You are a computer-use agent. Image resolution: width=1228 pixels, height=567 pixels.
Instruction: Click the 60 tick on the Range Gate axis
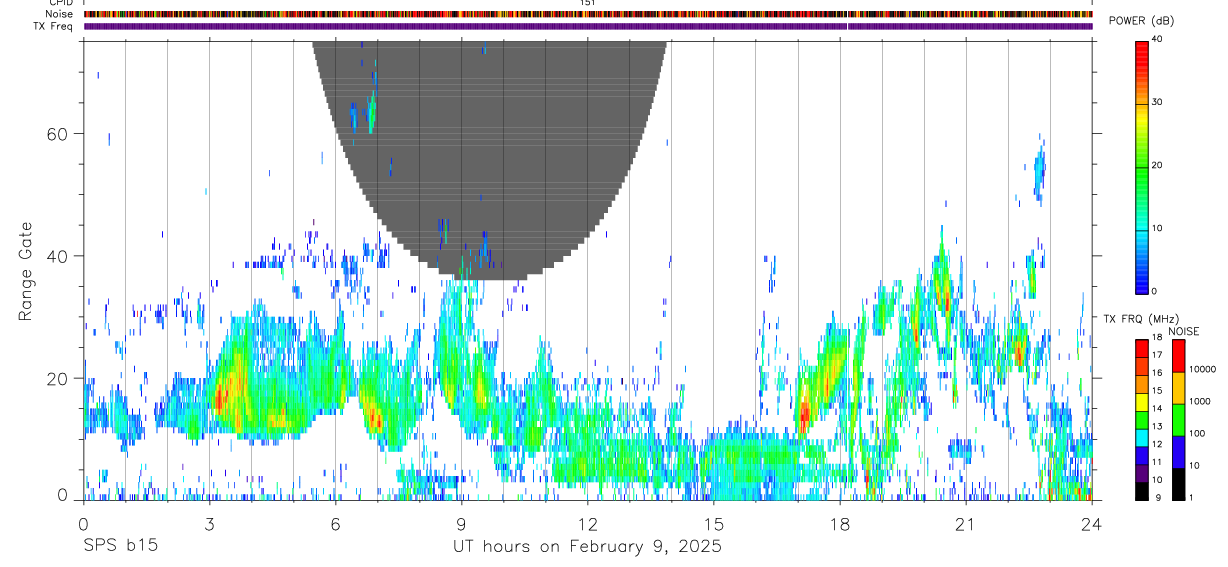(x=59, y=133)
